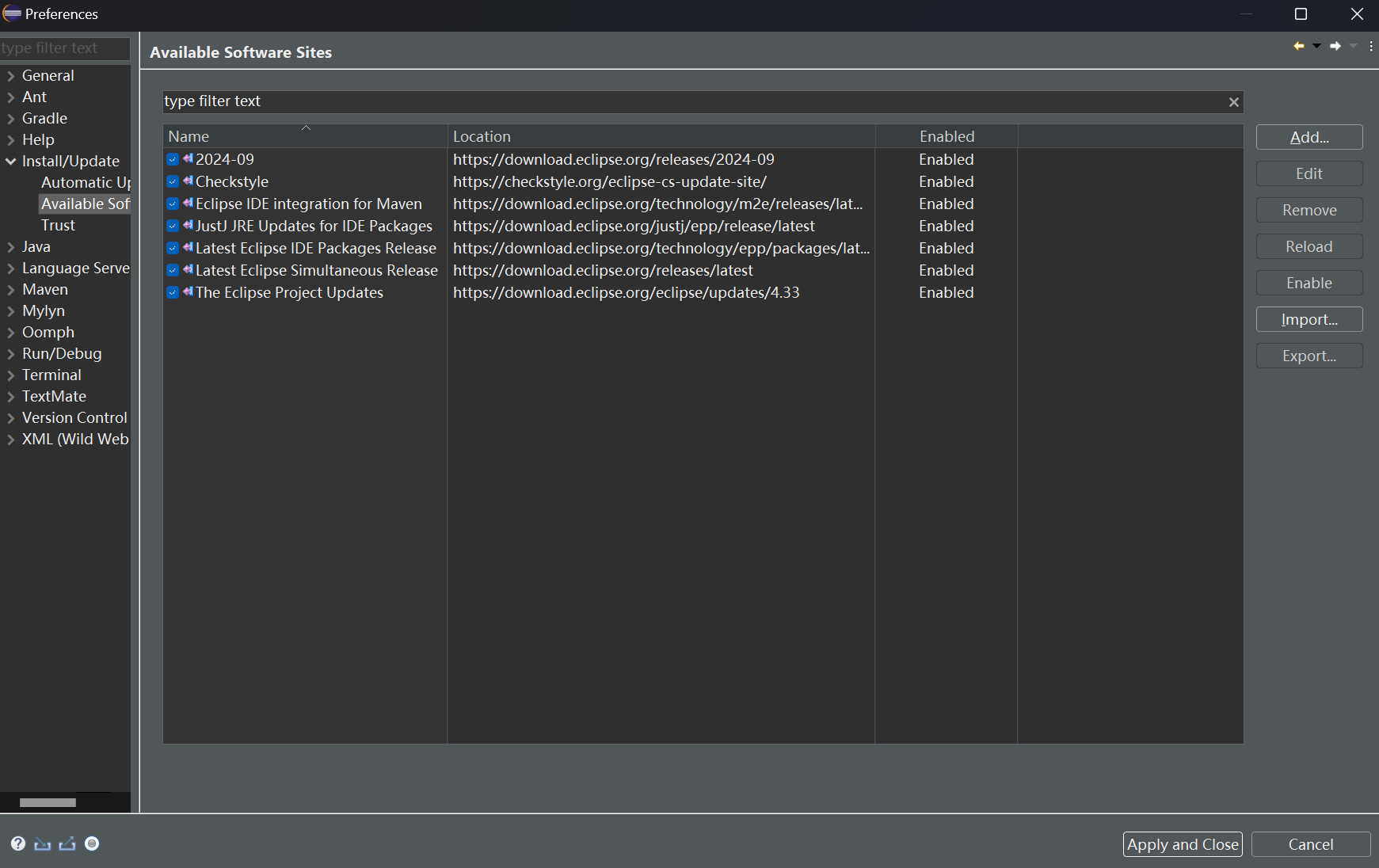Select Automatic Updates preference page

coord(86,182)
